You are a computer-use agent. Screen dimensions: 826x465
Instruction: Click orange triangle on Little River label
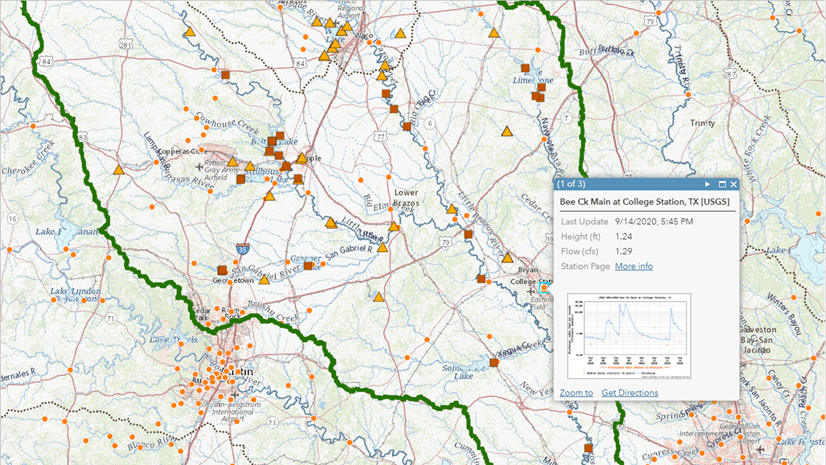(x=331, y=223)
